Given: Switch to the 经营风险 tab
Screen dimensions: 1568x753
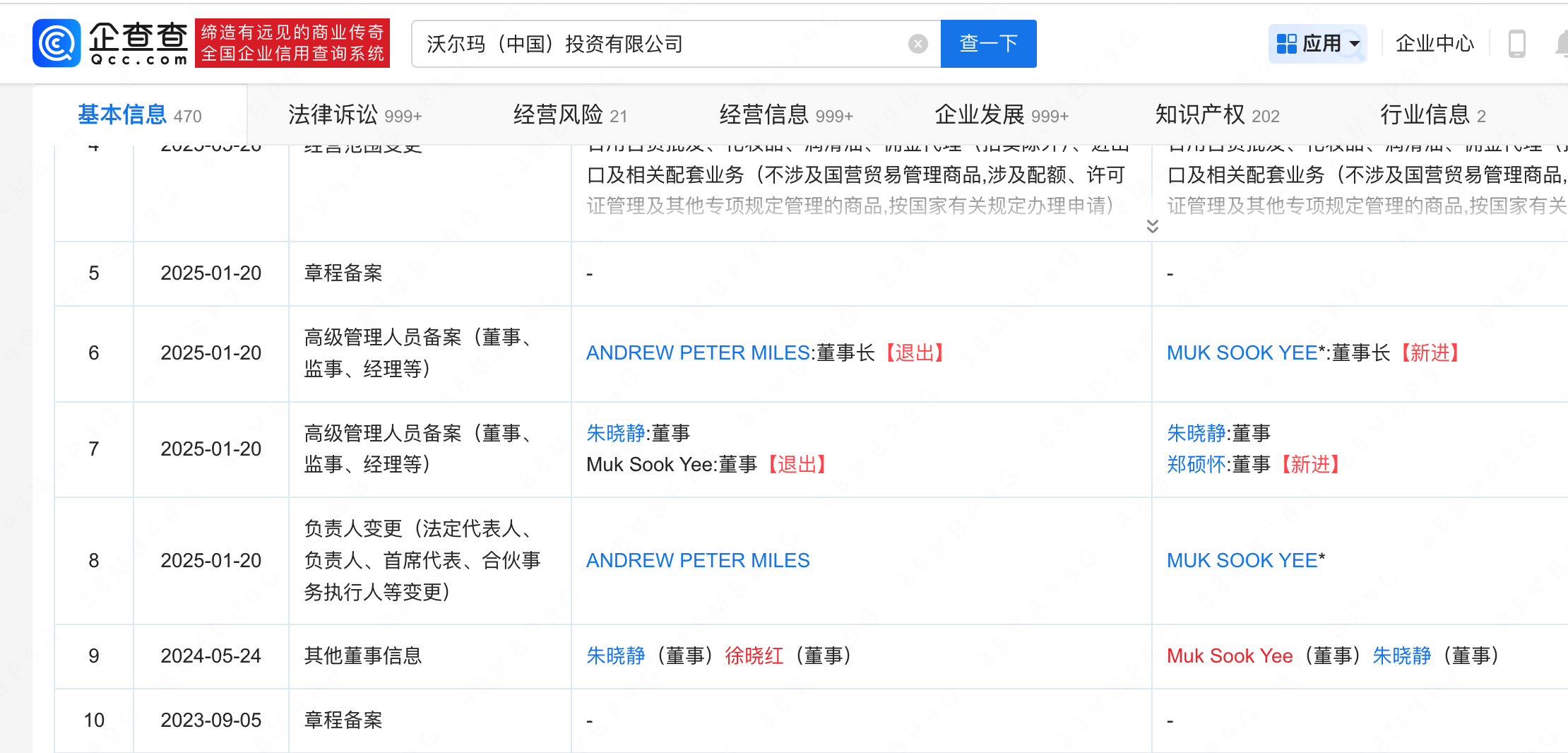Looking at the screenshot, I should [x=570, y=114].
